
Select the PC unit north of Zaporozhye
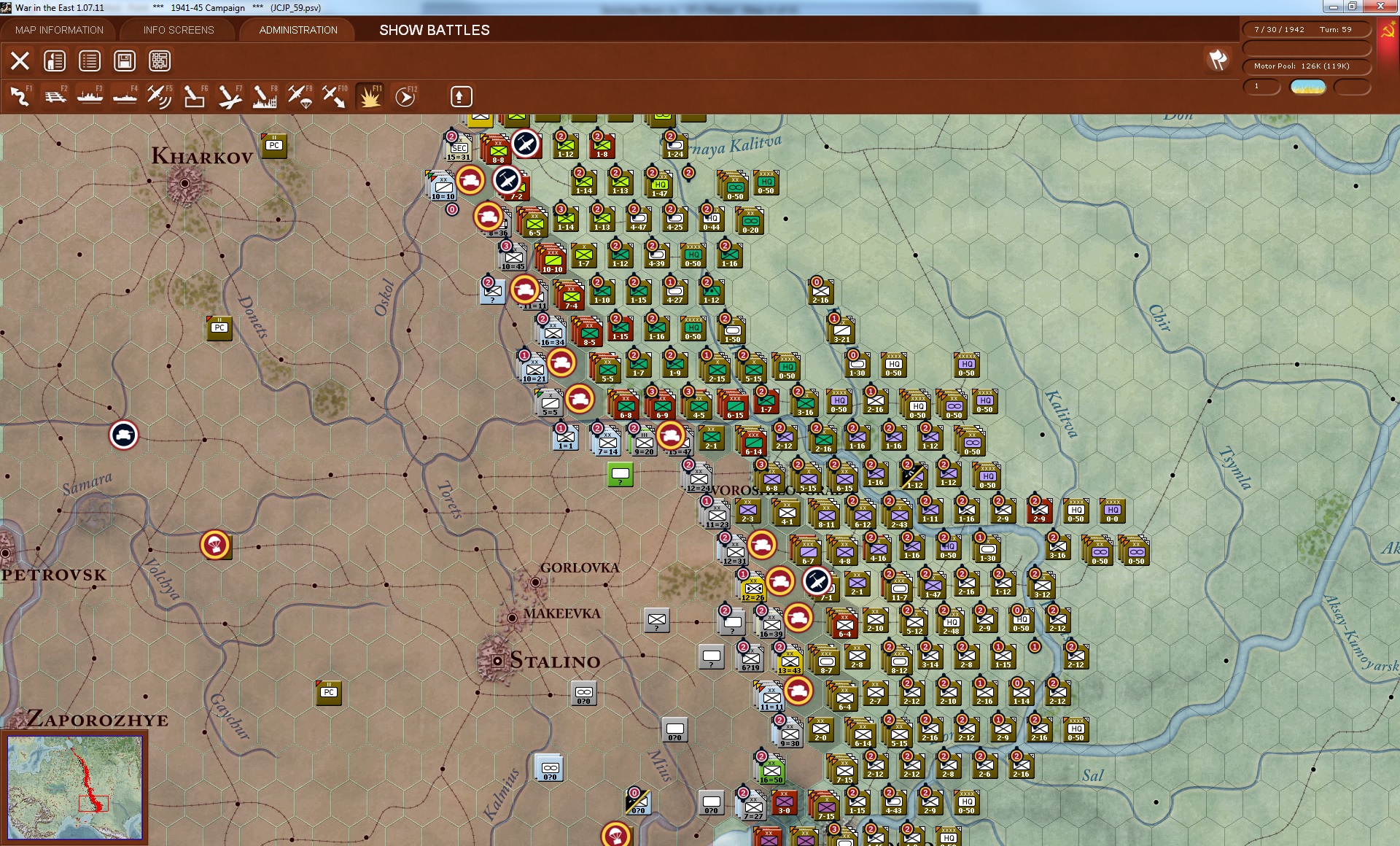pyautogui.click(x=329, y=693)
